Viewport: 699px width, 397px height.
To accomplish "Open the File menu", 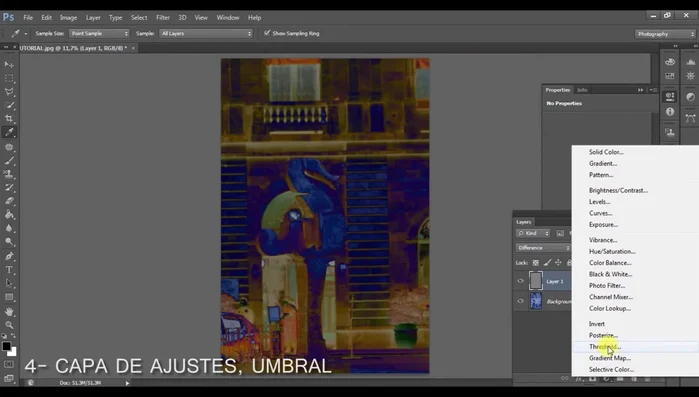I will (x=28, y=17).
